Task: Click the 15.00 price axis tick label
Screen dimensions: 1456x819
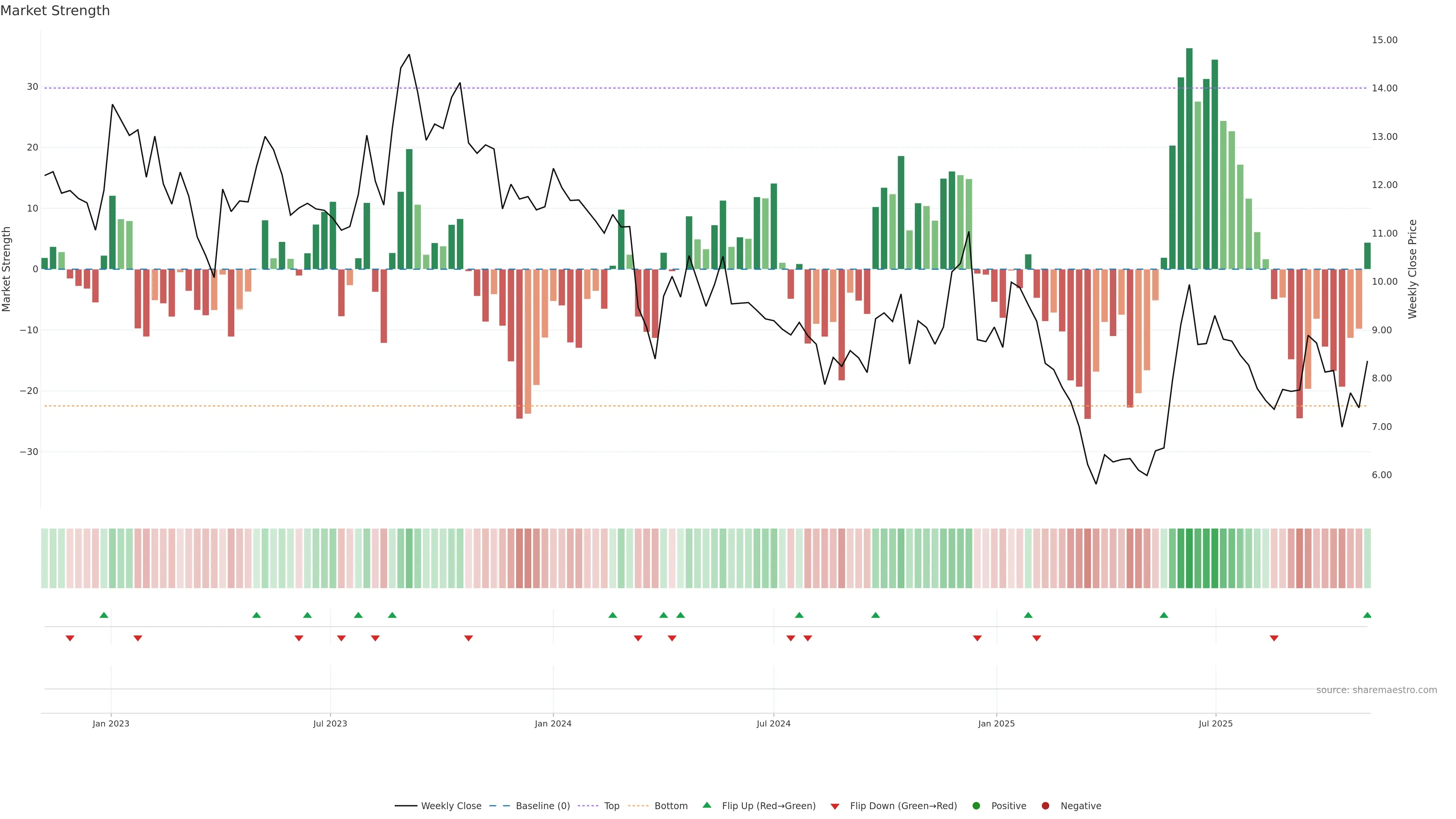Action: [x=1384, y=40]
